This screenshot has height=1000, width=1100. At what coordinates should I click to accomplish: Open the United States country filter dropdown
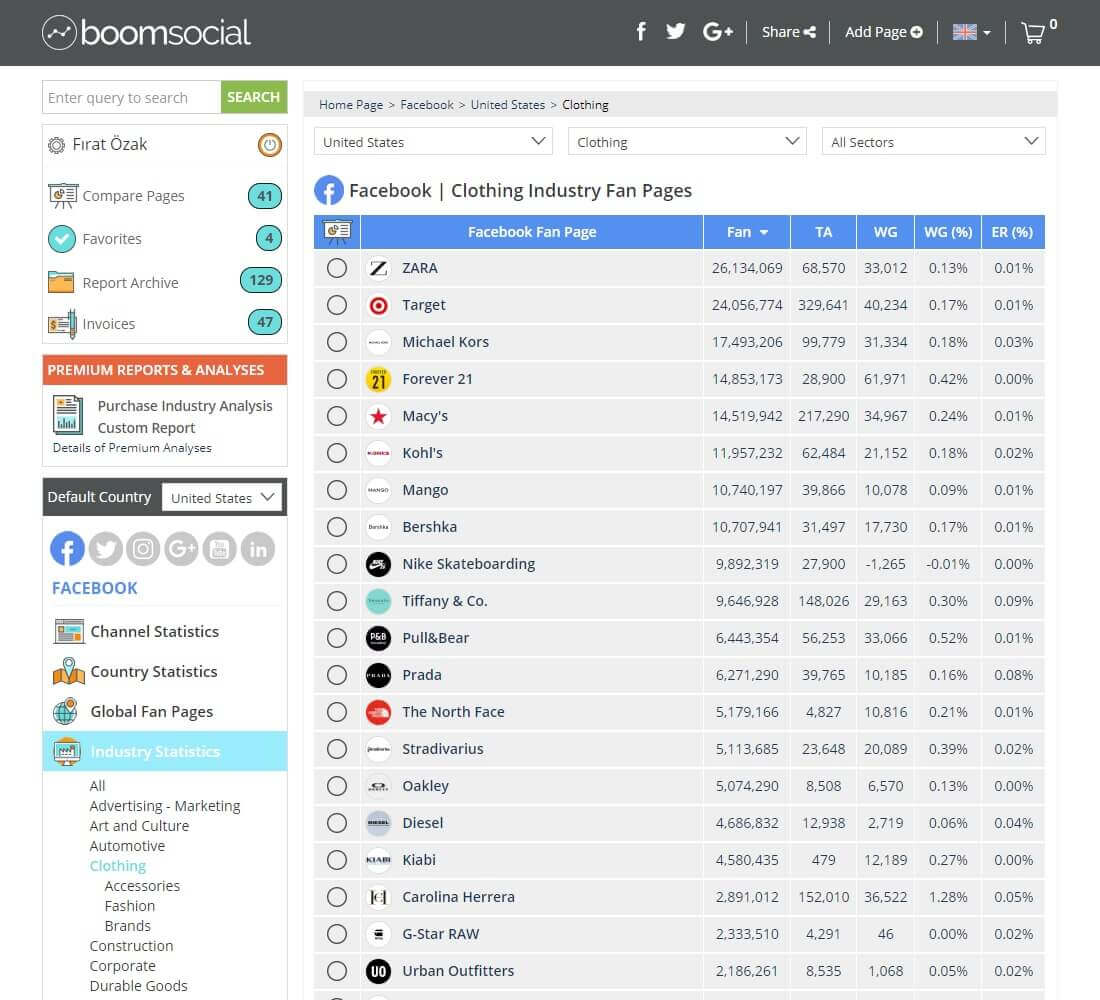[x=433, y=142]
